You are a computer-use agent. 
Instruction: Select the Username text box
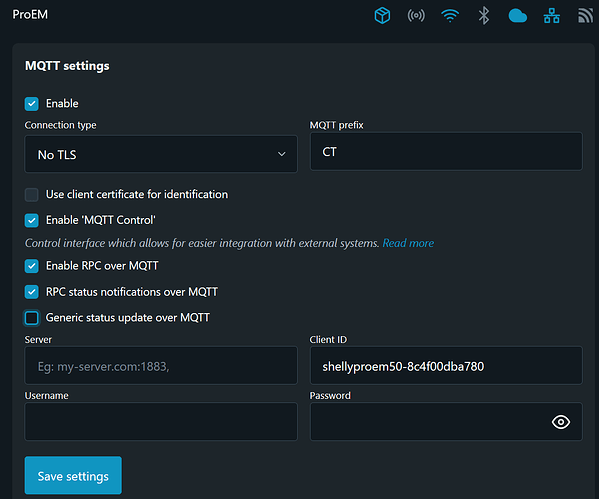click(x=161, y=421)
